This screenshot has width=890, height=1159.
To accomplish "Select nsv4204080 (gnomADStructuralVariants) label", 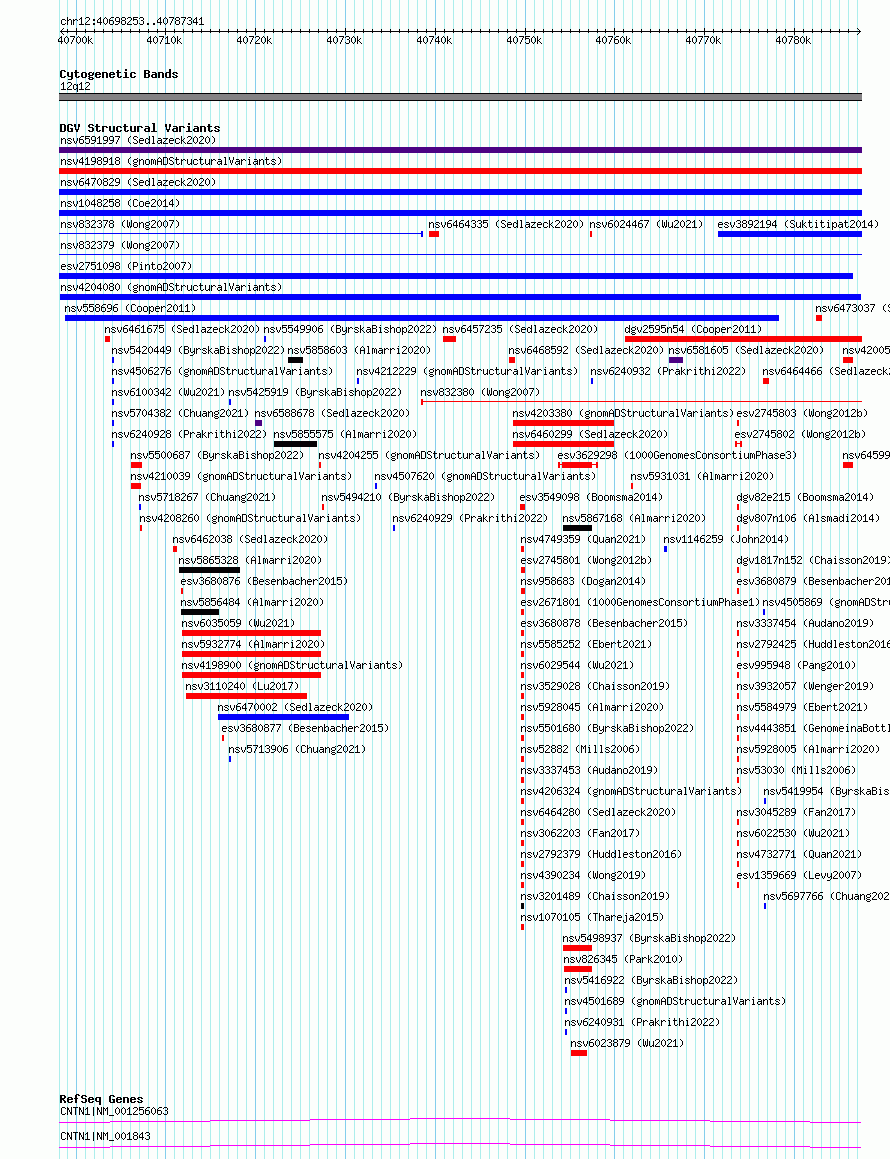I will point(171,287).
